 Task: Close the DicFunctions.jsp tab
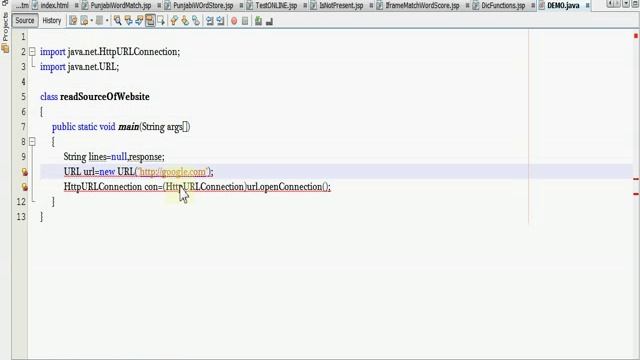(x=533, y=5)
